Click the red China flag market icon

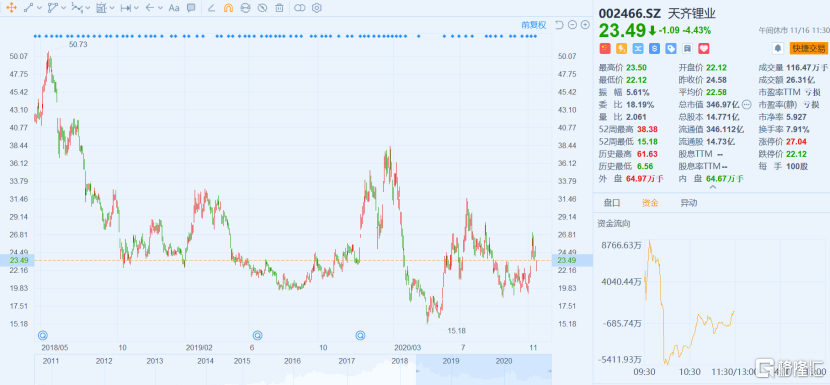coord(605,48)
